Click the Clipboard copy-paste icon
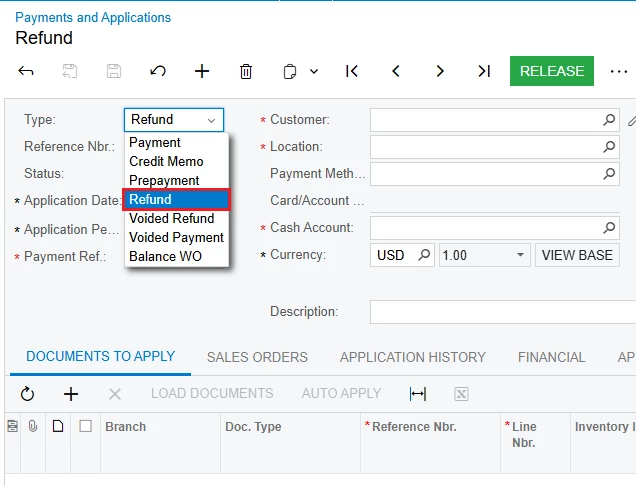The width and height of the screenshot is (636, 486). point(290,71)
